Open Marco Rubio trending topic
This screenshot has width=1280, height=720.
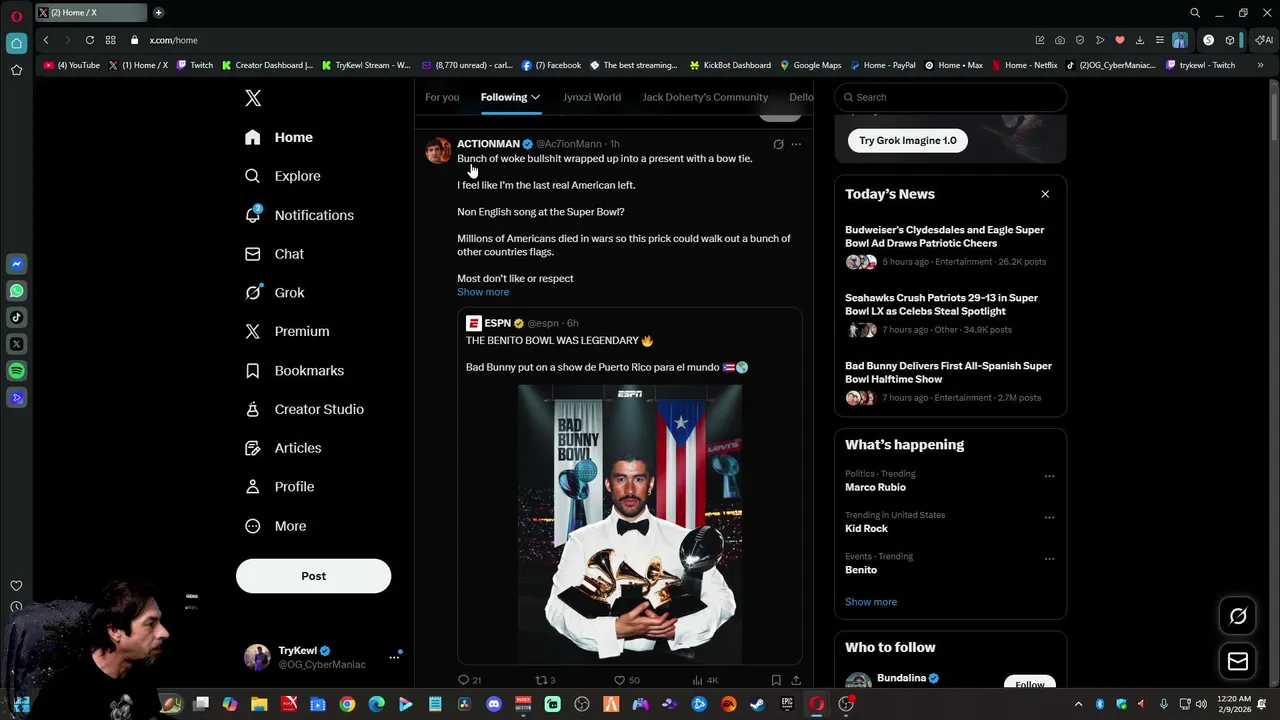(875, 487)
